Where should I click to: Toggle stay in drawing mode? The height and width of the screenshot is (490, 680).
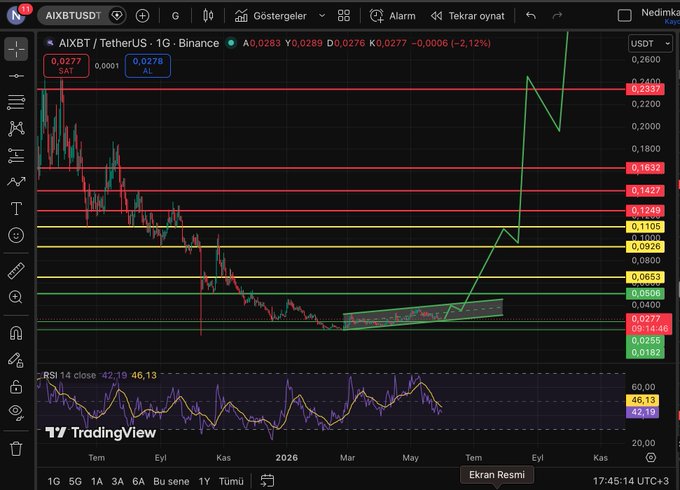click(x=16, y=360)
